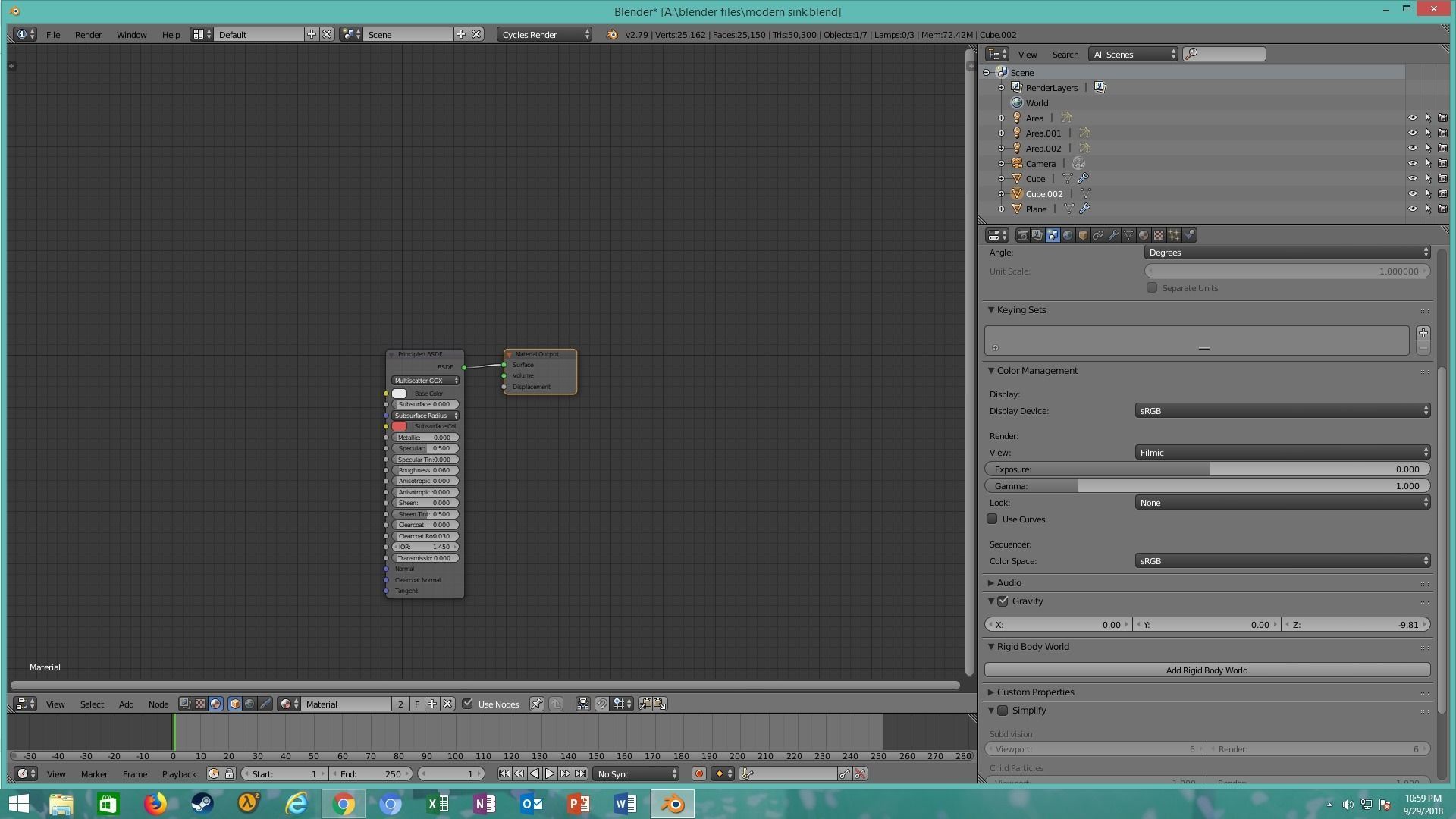
Task: Open Chrome from the Windows taskbar
Action: coord(343,804)
